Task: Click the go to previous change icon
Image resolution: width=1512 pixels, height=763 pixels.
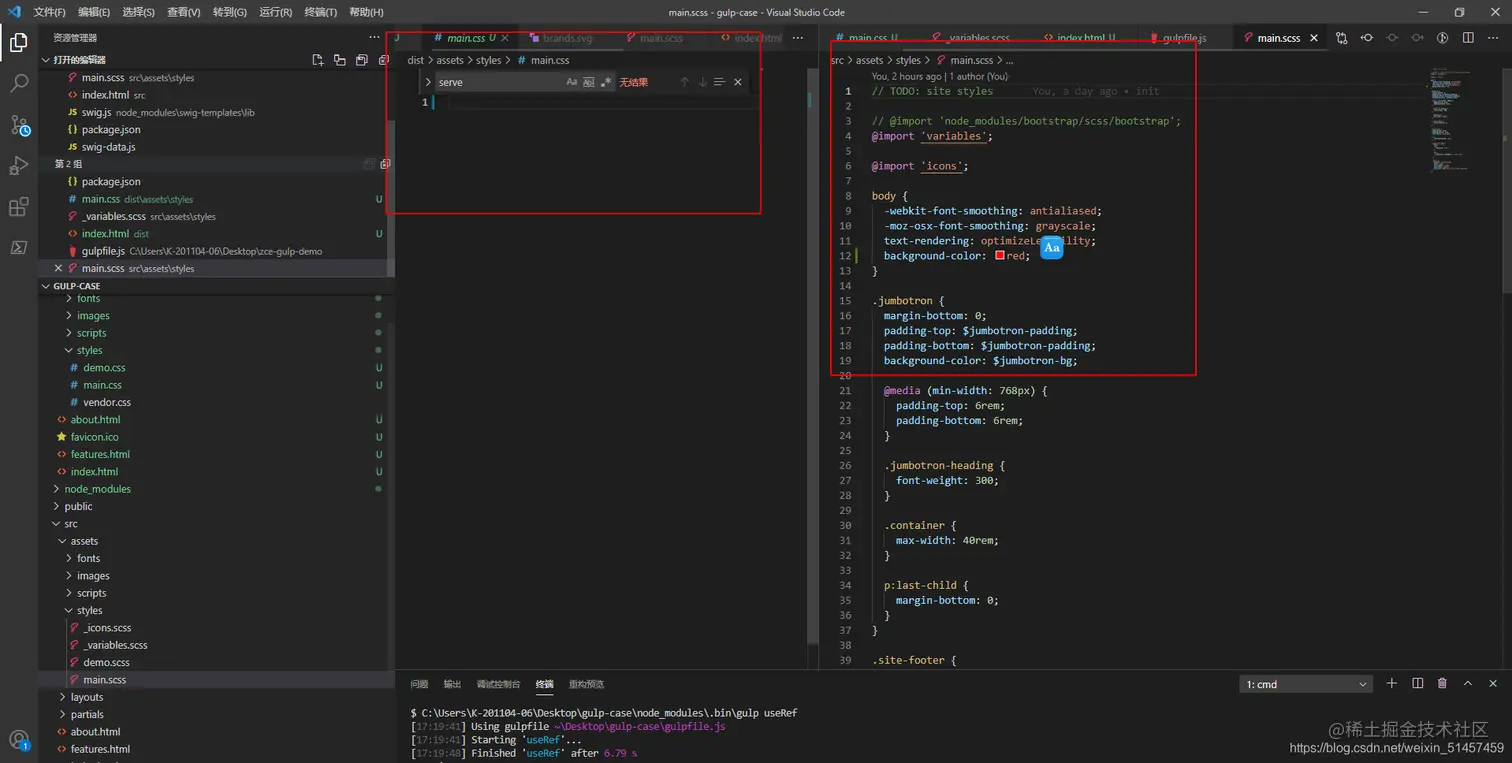Action: (x=1366, y=38)
